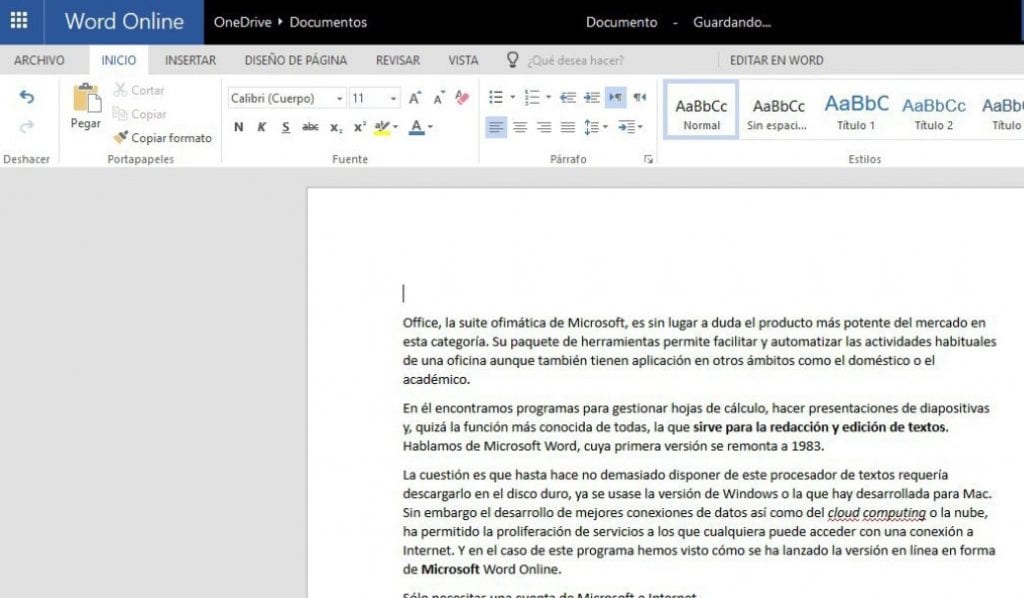Apply the Normal style
This screenshot has width=1024, height=598.
coord(701,110)
